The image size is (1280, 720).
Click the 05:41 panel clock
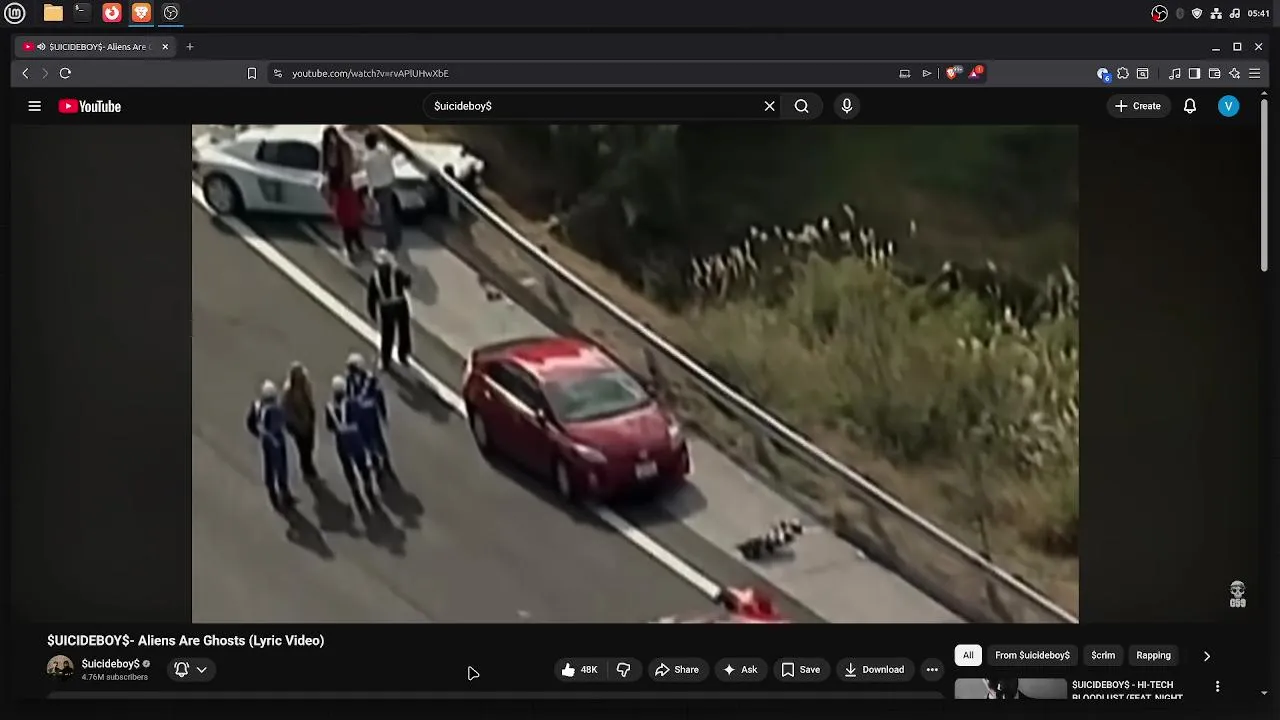pyautogui.click(x=1259, y=13)
